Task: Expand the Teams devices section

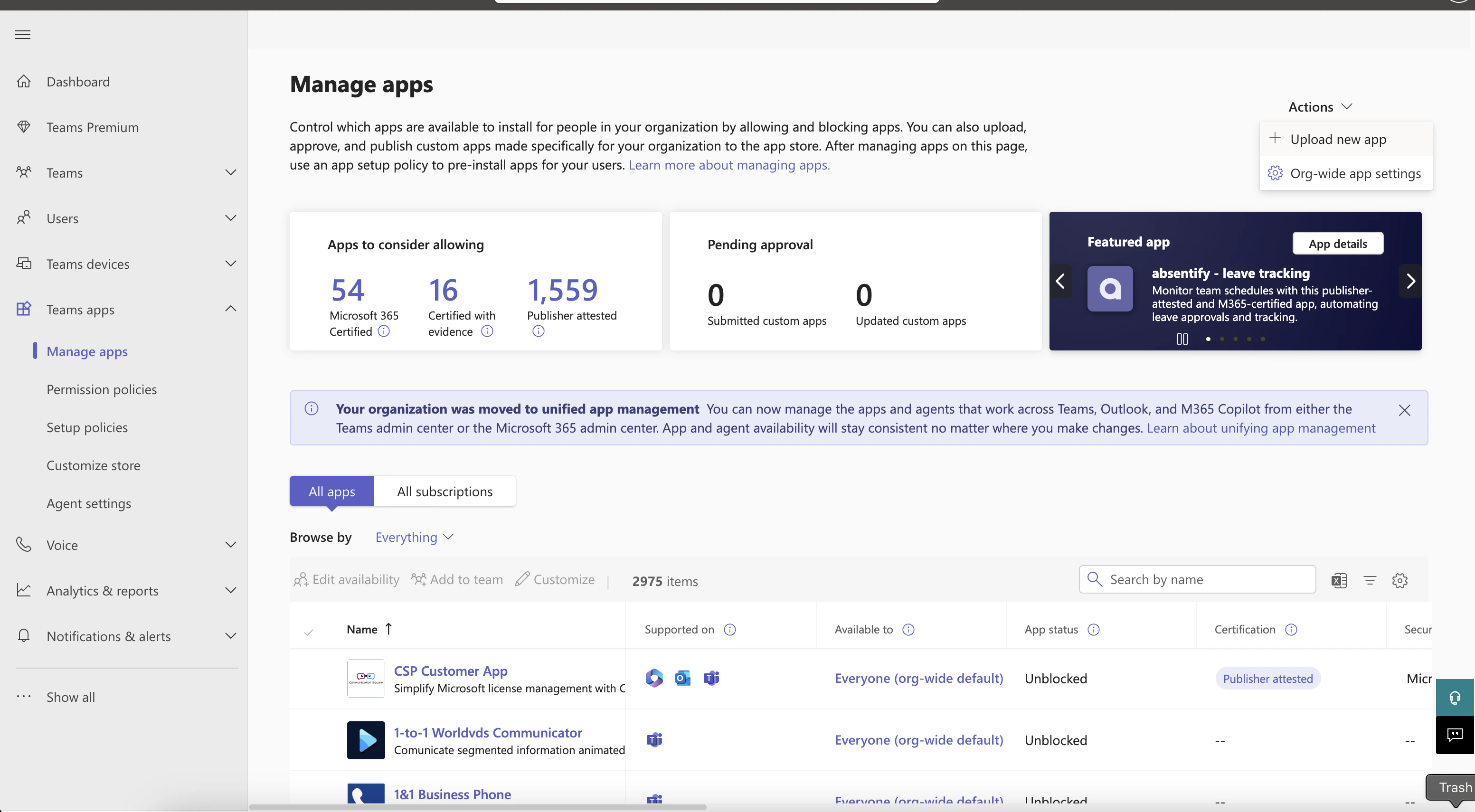Action: coord(231,264)
